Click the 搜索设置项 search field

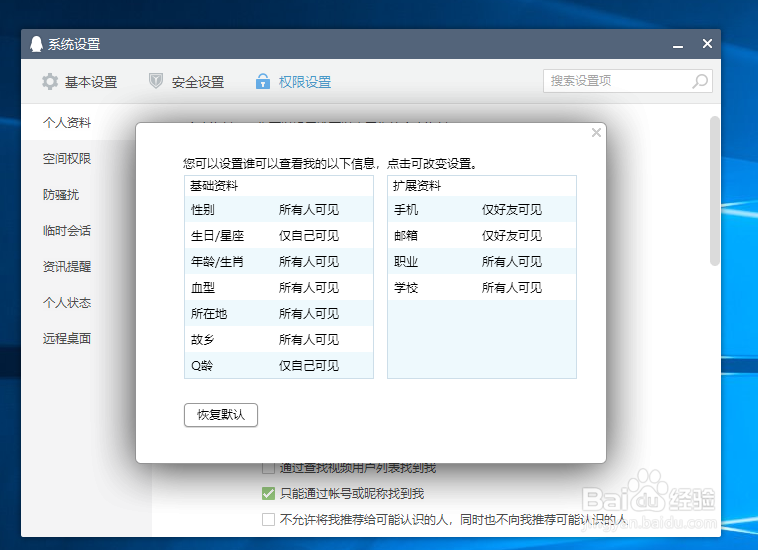tap(628, 81)
